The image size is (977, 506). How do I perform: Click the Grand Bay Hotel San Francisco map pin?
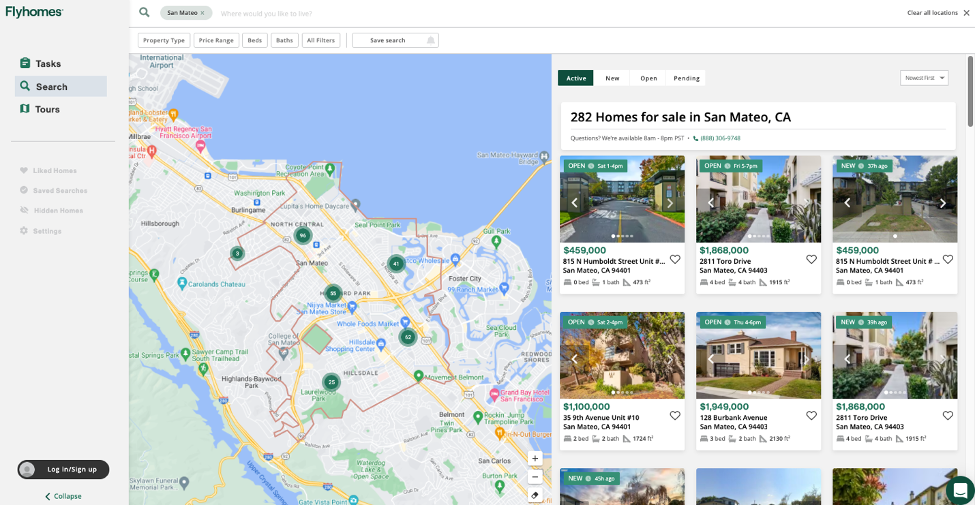click(494, 394)
